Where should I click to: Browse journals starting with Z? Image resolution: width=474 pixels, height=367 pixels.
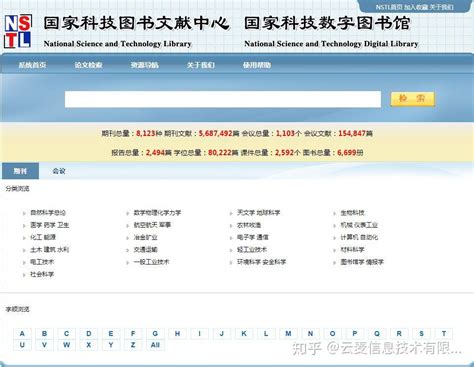click(133, 345)
